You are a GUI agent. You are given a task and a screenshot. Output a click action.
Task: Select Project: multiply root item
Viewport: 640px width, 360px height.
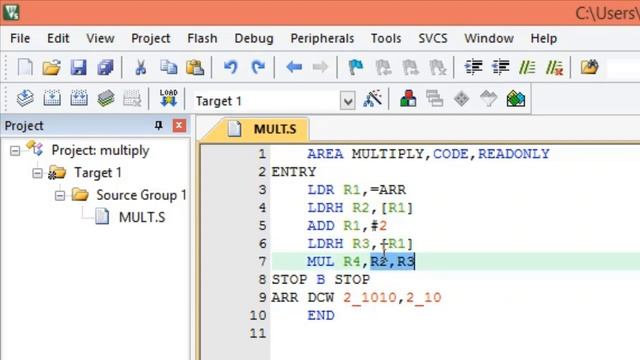pyautogui.click(x=100, y=150)
